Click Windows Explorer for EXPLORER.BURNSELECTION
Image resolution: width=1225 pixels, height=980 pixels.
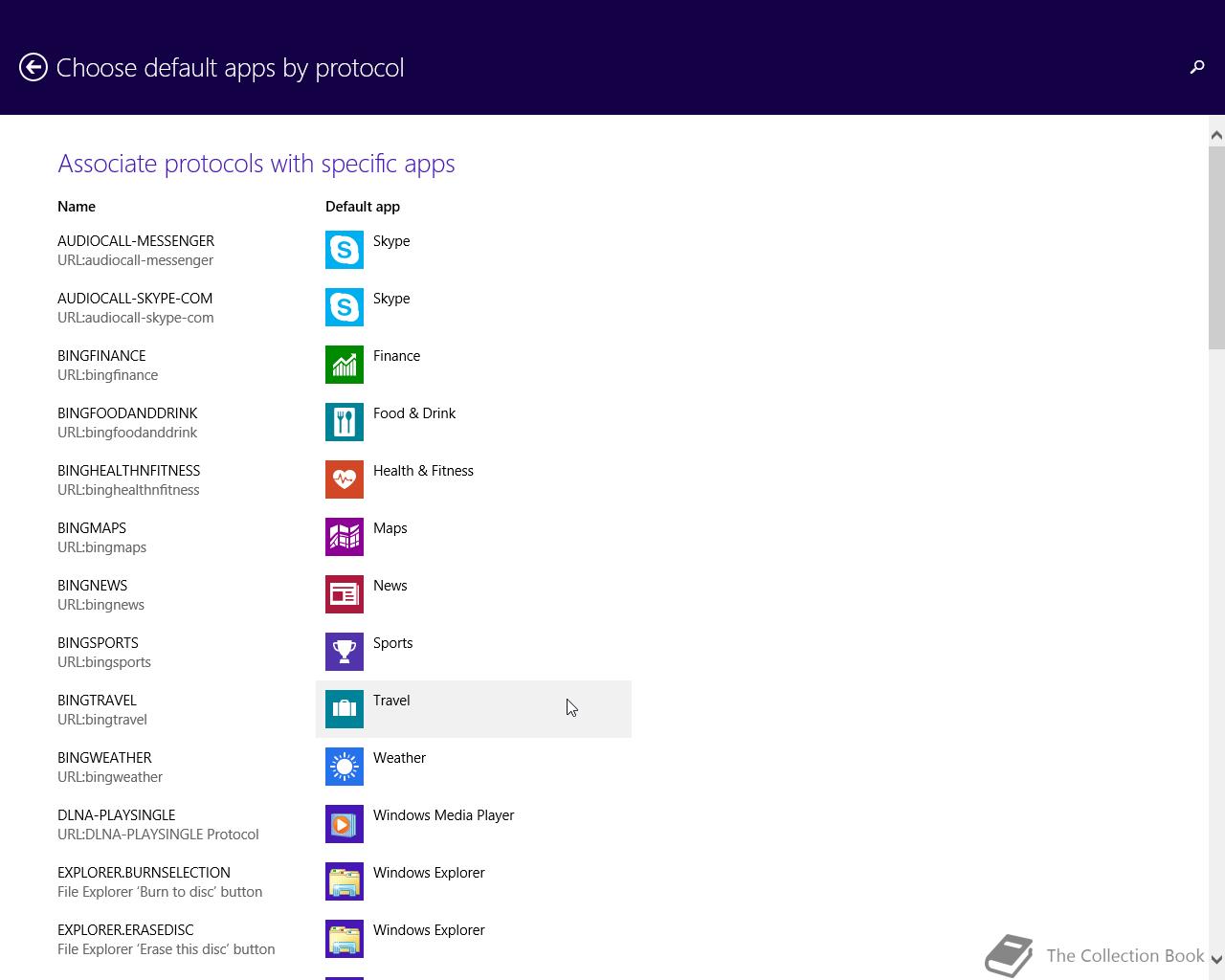tap(429, 873)
